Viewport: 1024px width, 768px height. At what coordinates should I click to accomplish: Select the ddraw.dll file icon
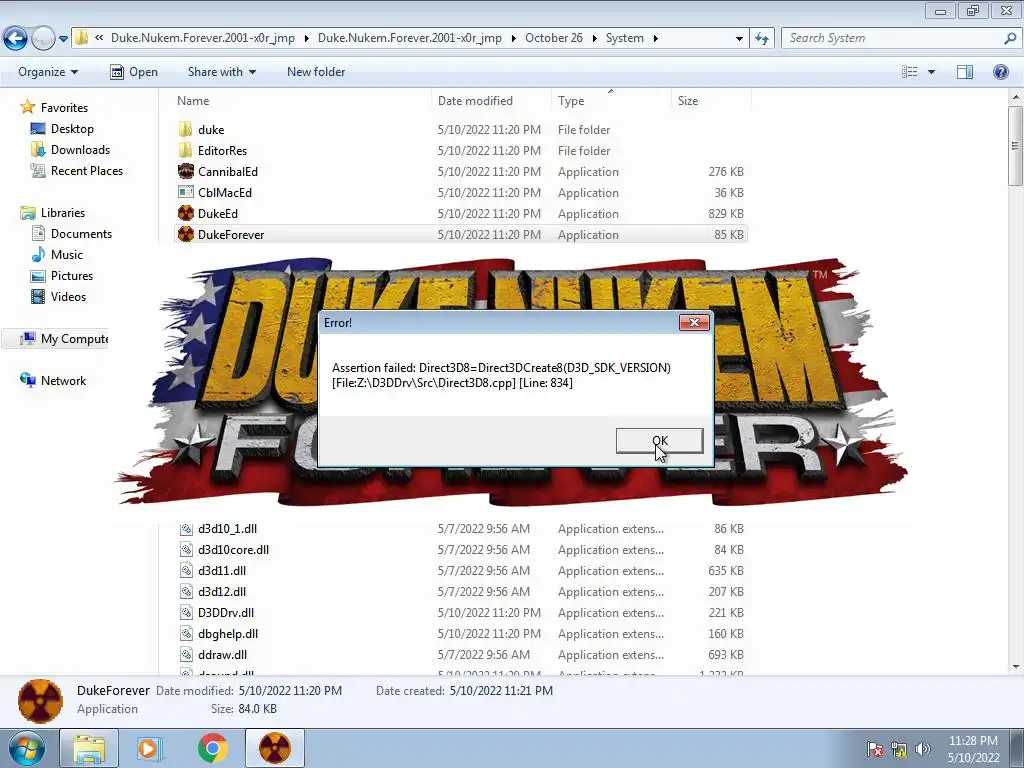click(x=186, y=654)
